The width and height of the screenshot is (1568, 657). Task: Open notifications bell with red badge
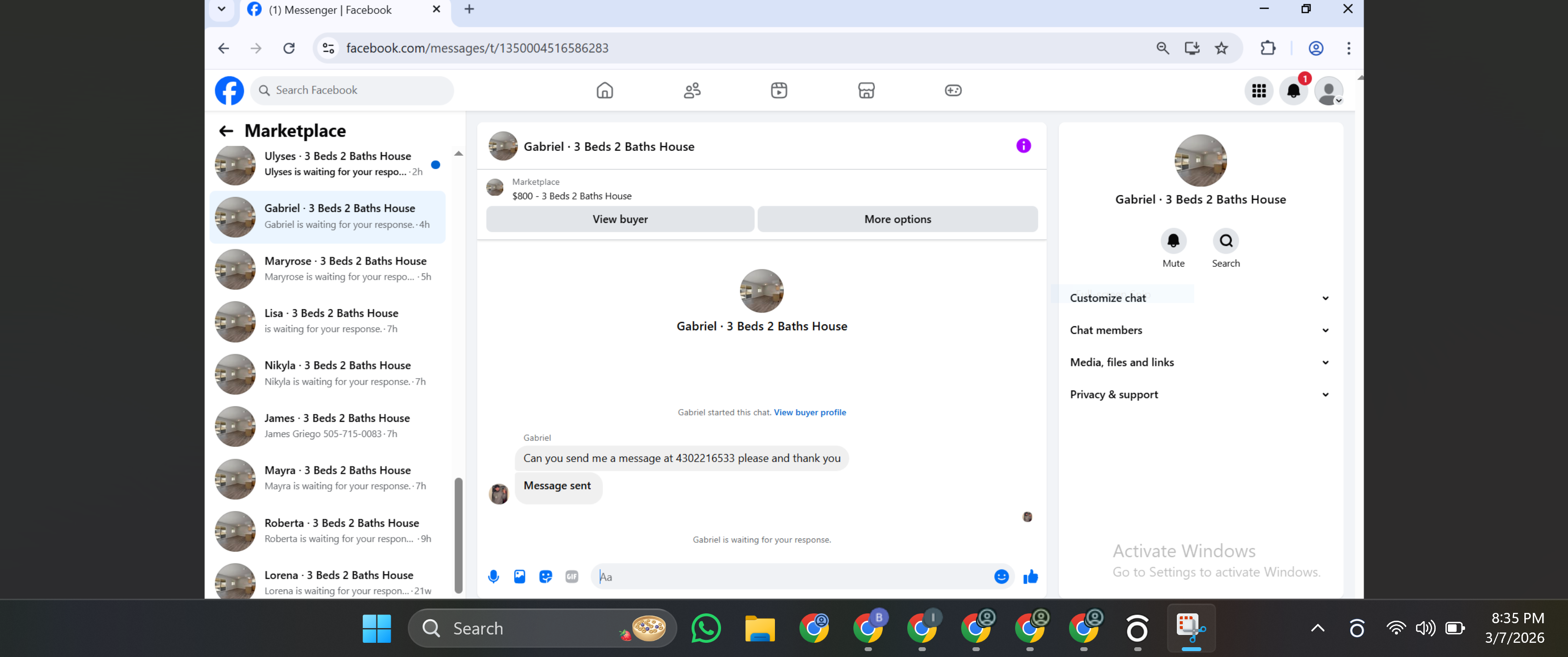[x=1294, y=91]
